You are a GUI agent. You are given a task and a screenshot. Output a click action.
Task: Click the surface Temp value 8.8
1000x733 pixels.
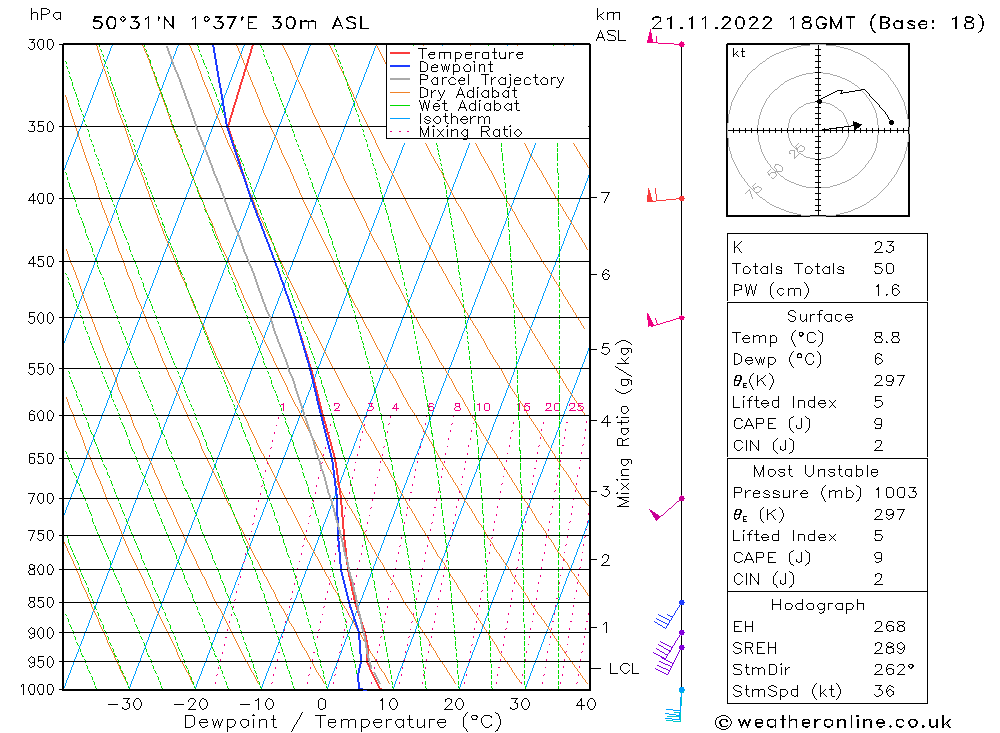(886, 337)
